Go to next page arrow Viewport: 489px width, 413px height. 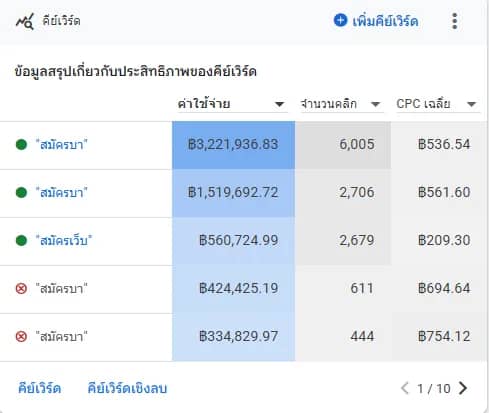[x=463, y=388]
